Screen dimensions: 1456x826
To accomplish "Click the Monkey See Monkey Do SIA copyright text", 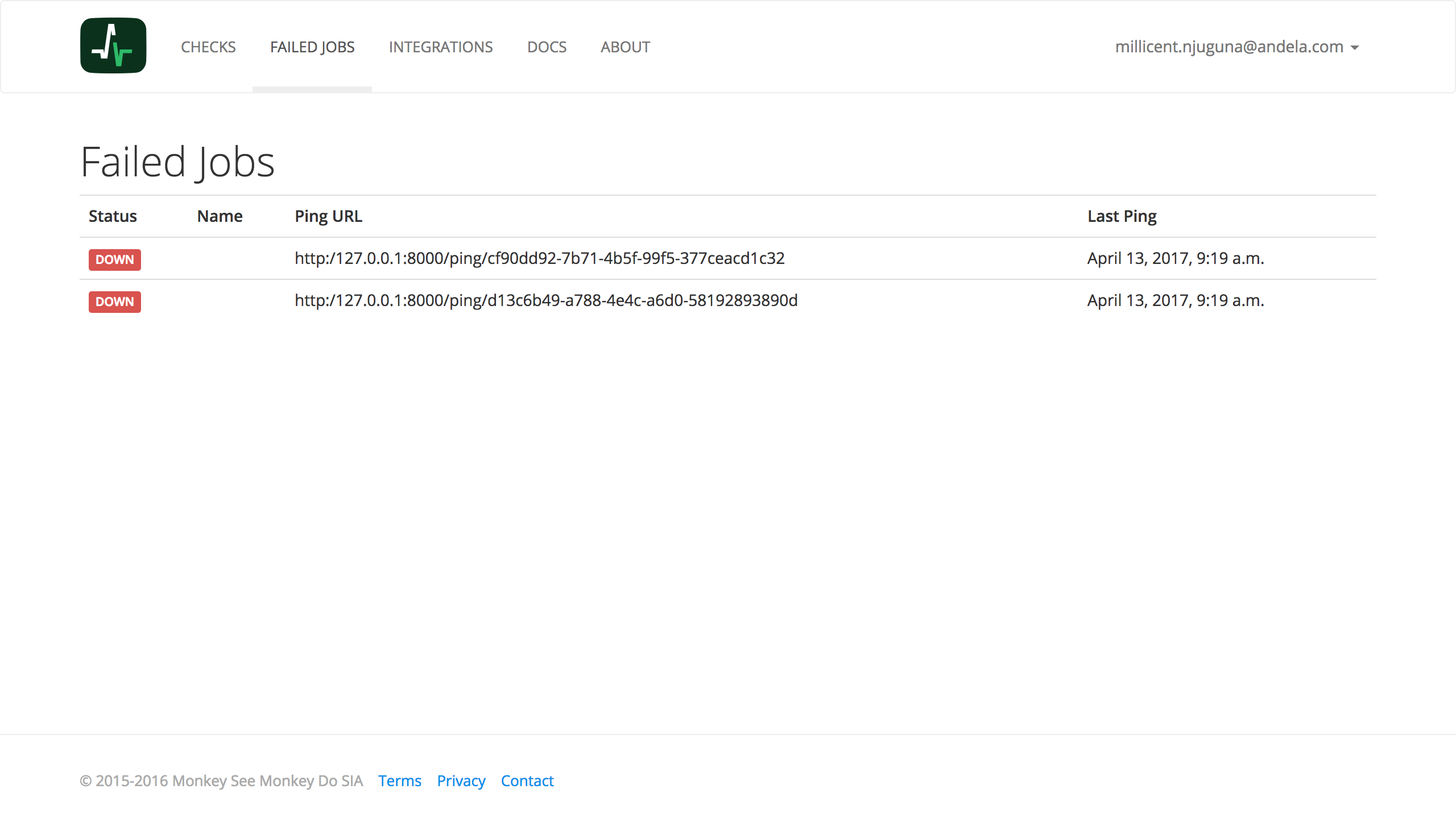I will (221, 780).
